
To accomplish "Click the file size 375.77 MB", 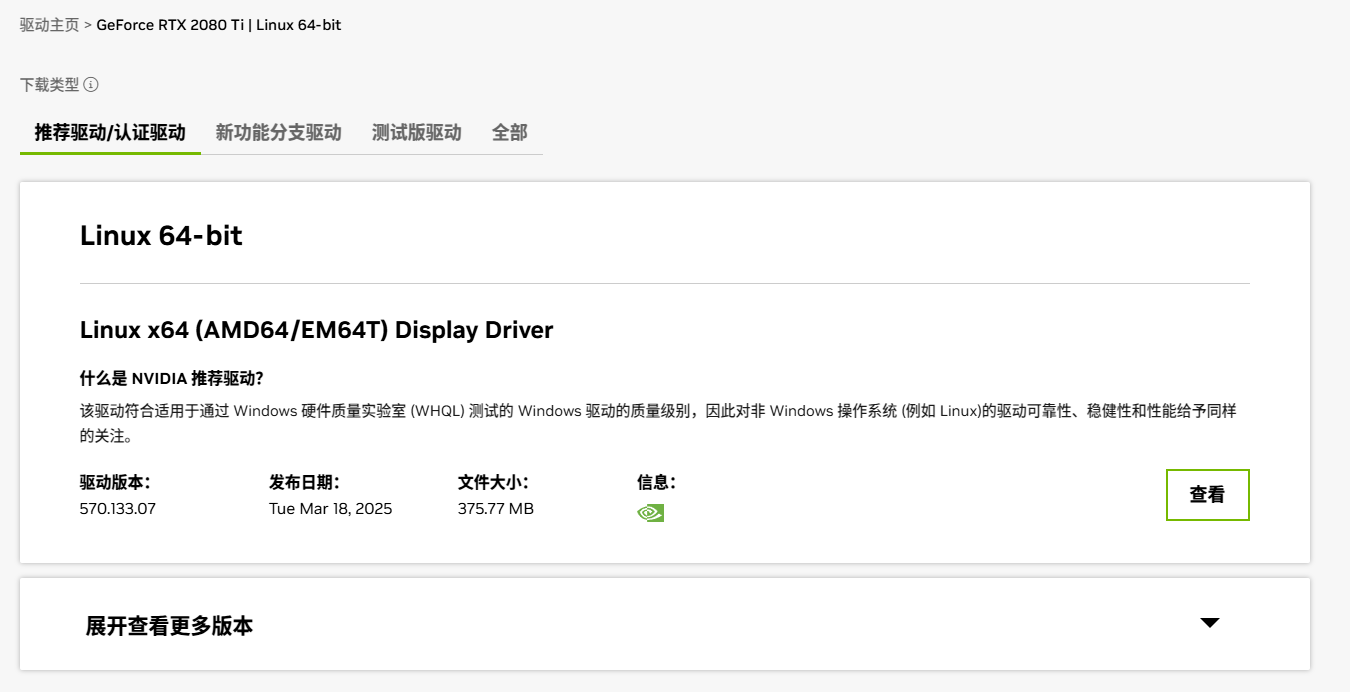I will (x=495, y=509).
